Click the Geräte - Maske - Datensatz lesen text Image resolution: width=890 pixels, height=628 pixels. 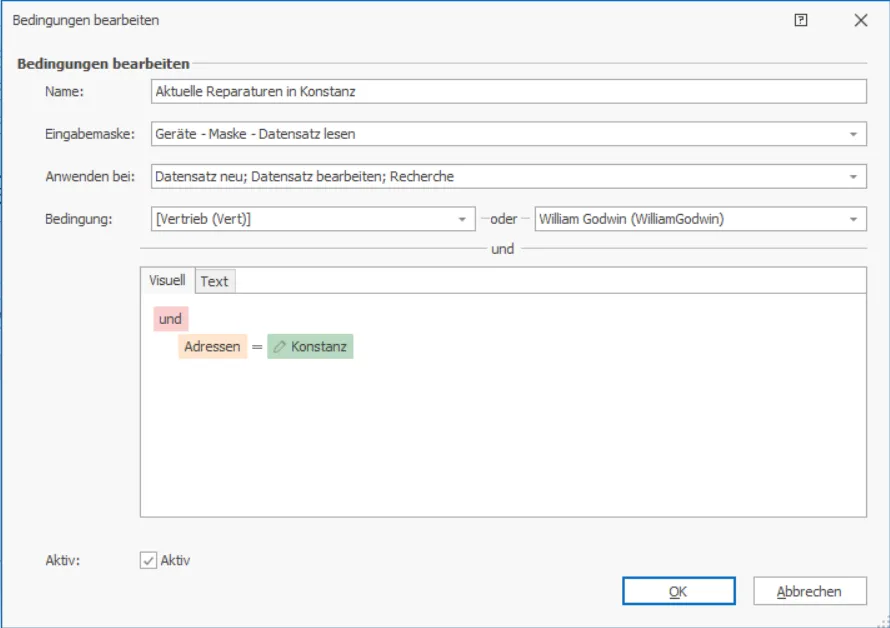pyautogui.click(x=255, y=135)
